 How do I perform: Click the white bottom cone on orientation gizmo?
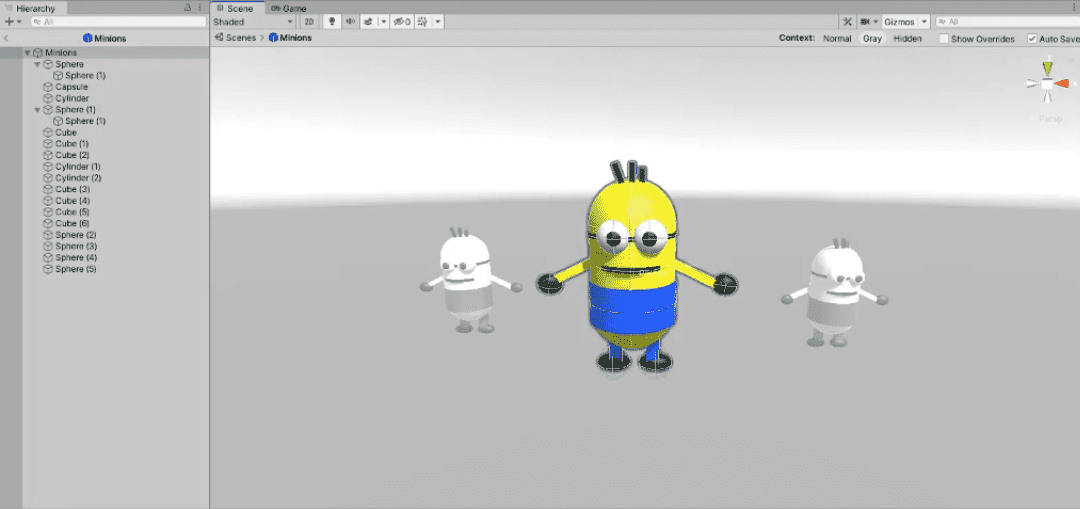point(1047,98)
